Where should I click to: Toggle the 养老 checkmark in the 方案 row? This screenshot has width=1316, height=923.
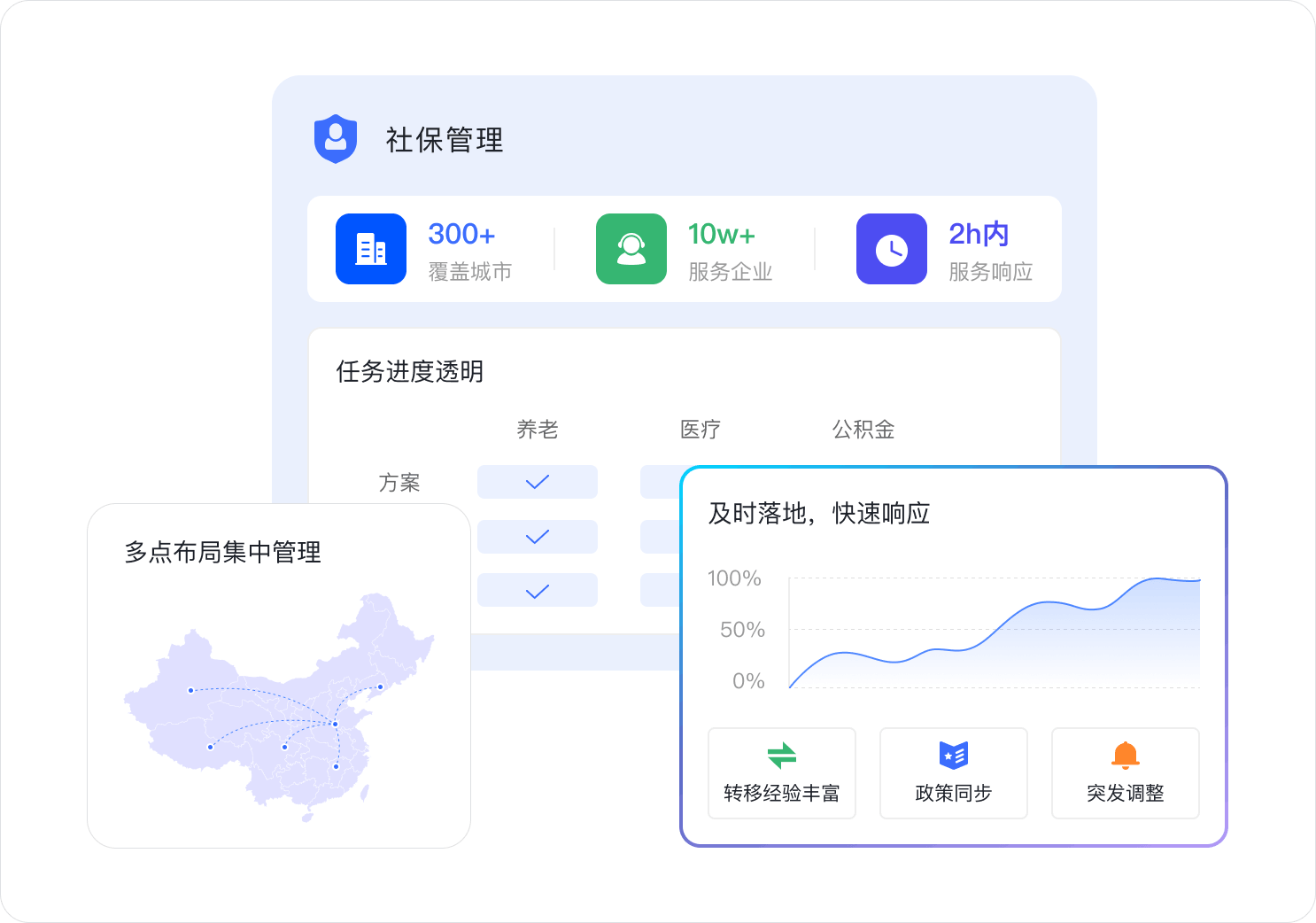pyautogui.click(x=538, y=482)
